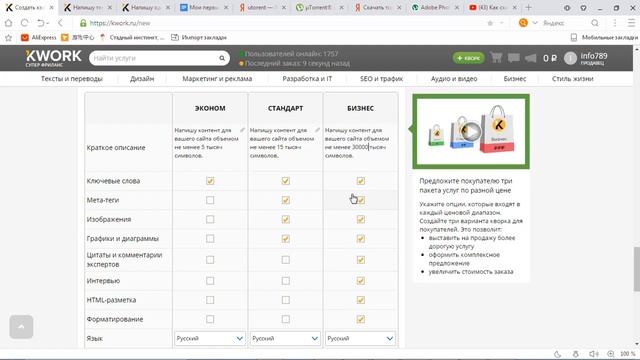This screenshot has width=640, height=360.
Task: Expand the undo arrow history dropdown
Action: tap(47, 23)
